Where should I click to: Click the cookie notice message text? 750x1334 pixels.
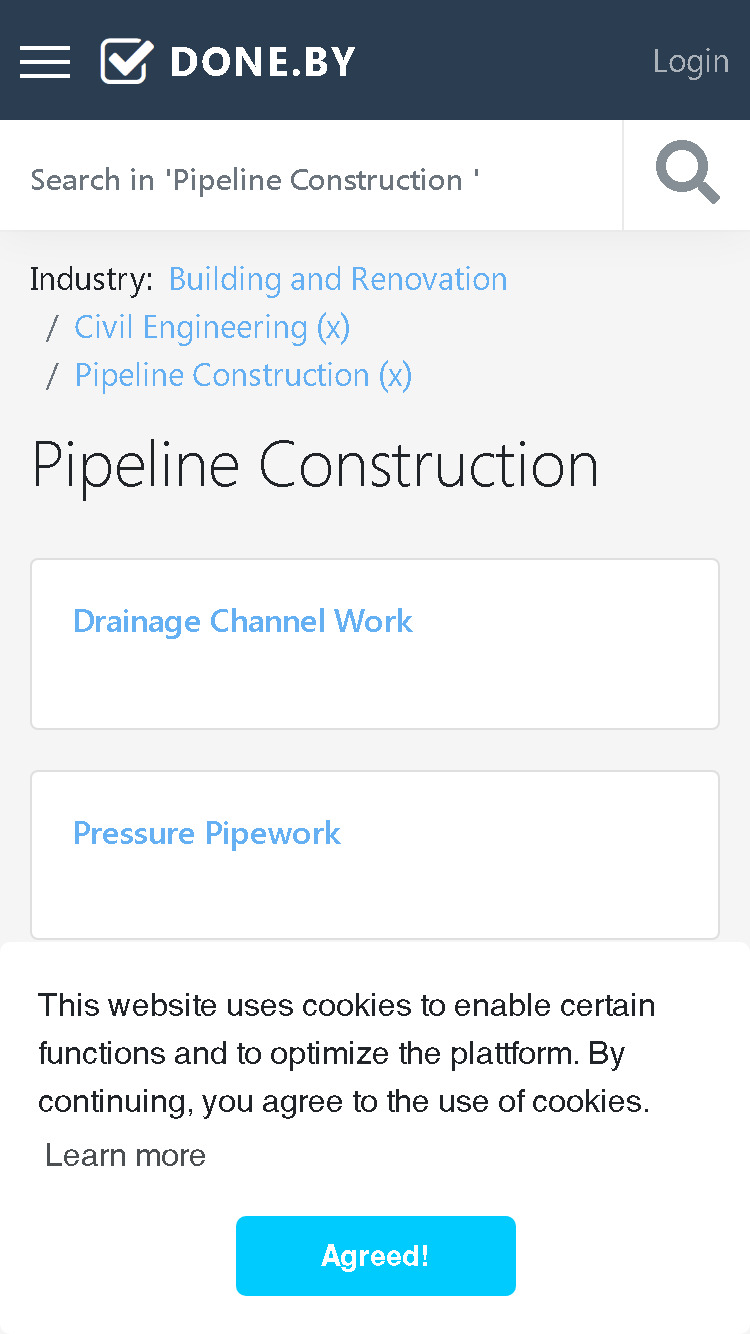pos(346,1053)
